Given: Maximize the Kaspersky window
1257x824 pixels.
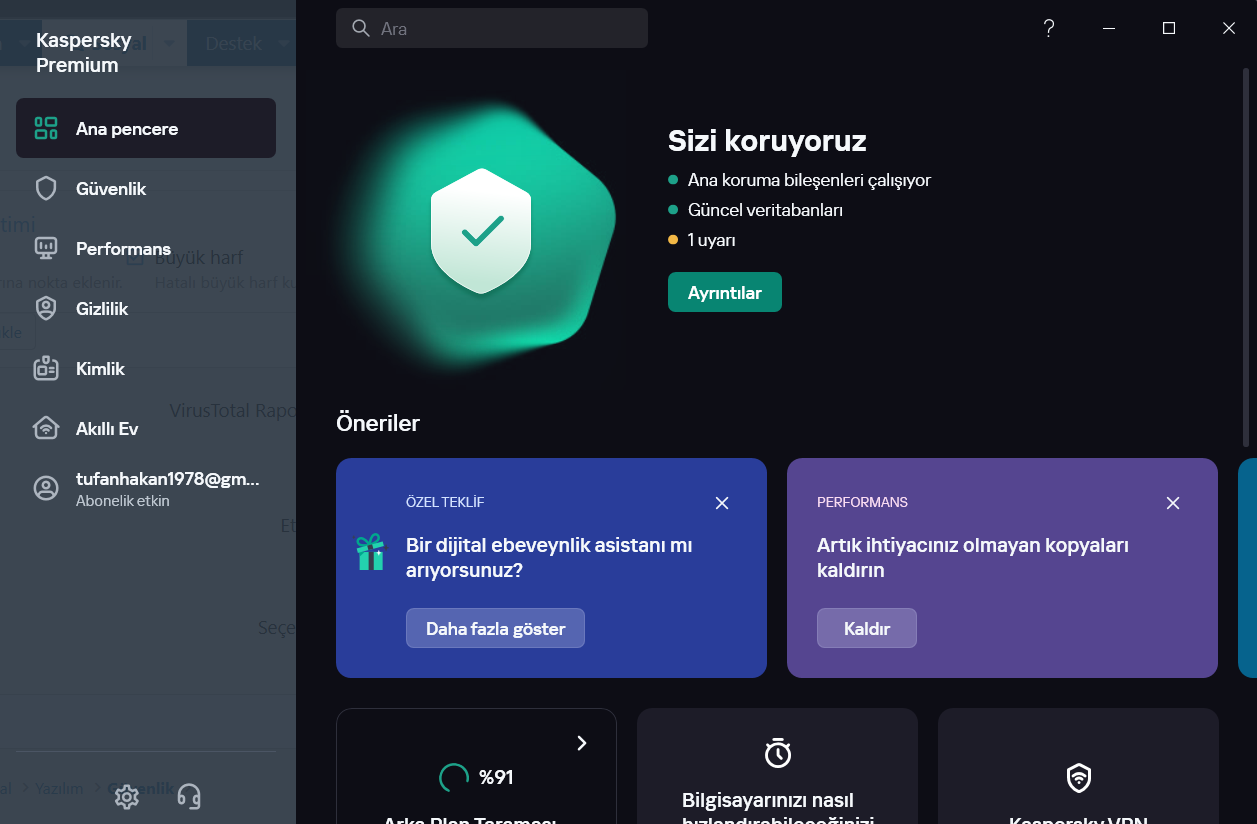Looking at the screenshot, I should [1169, 28].
